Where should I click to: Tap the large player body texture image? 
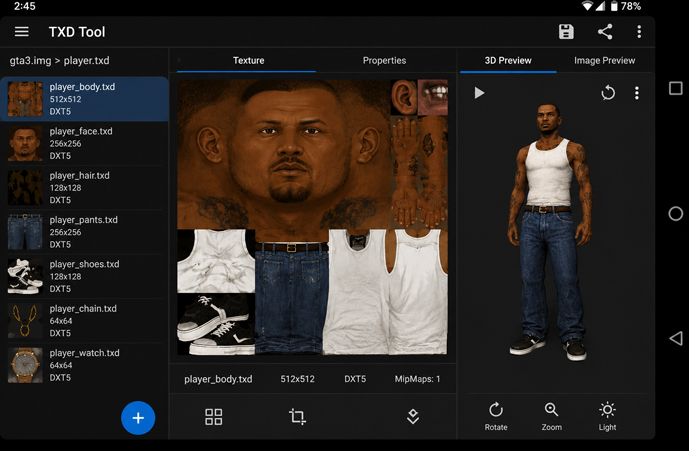point(312,217)
